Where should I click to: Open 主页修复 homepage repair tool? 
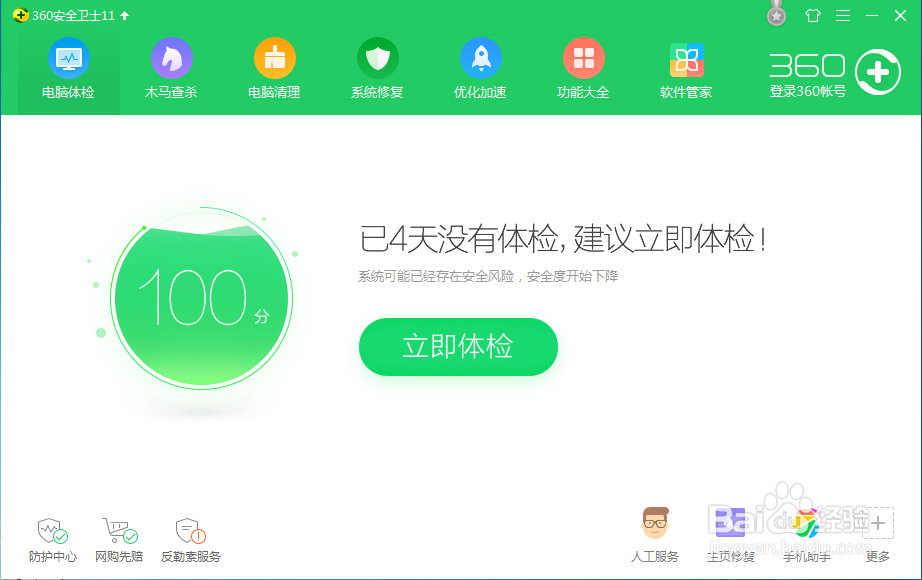(x=730, y=535)
